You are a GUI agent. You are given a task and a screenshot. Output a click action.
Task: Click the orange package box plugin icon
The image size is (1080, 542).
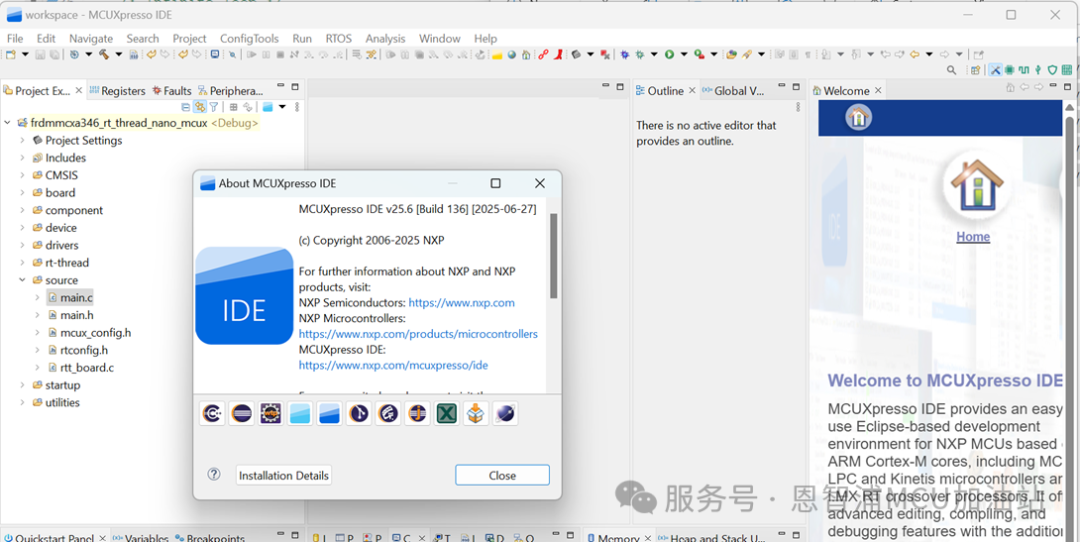[476, 413]
